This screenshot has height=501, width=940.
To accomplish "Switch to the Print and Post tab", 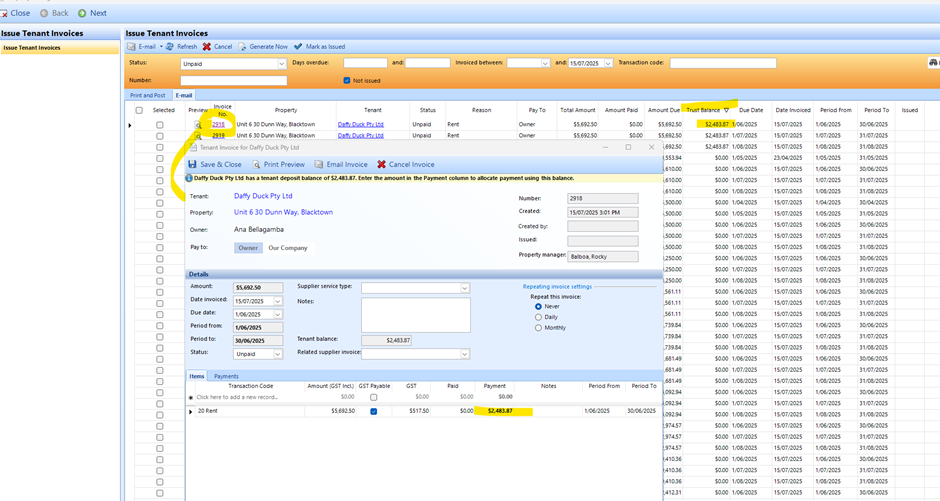I will tap(147, 95).
